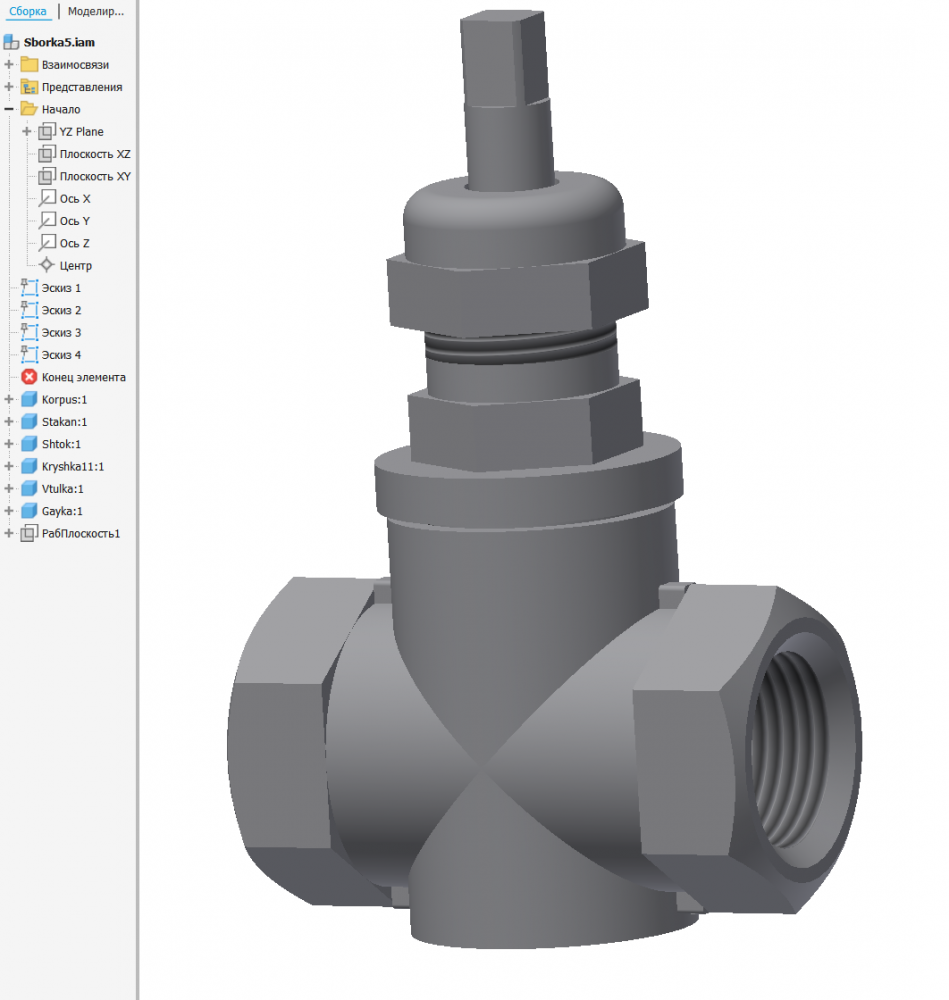The width and height of the screenshot is (949, 1000).
Task: Click the РабПлоскость1 work plane icon
Action: tap(29, 533)
